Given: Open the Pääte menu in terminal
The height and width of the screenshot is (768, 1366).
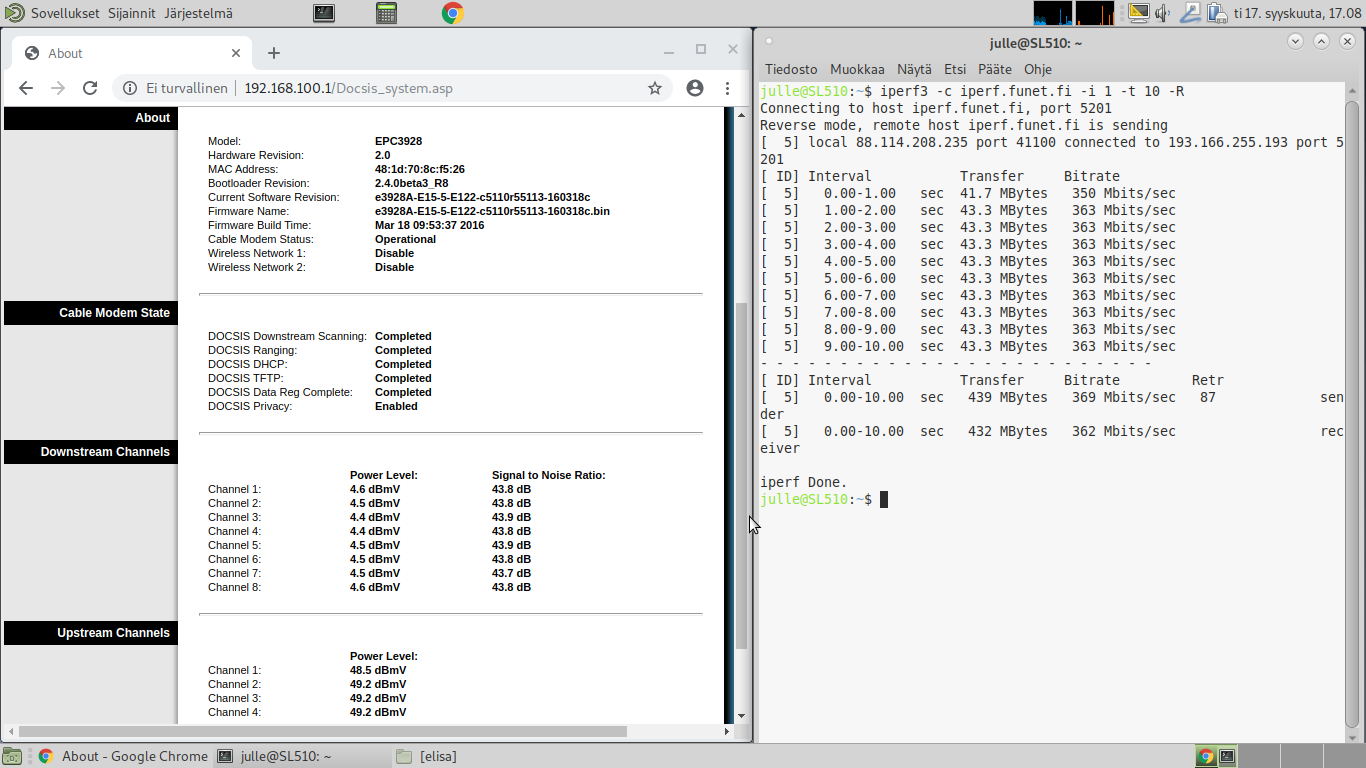Looking at the screenshot, I should (x=994, y=69).
